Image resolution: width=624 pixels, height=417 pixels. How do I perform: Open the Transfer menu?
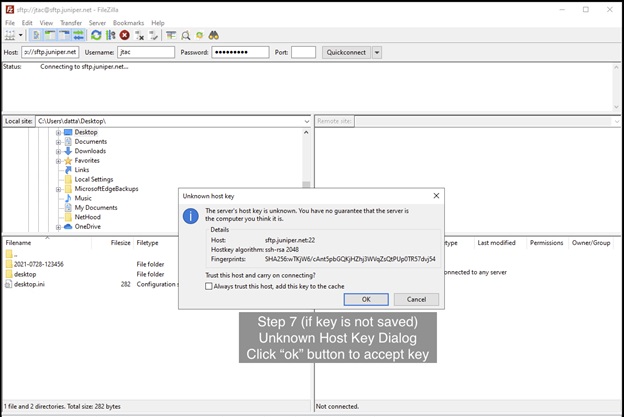pos(71,23)
